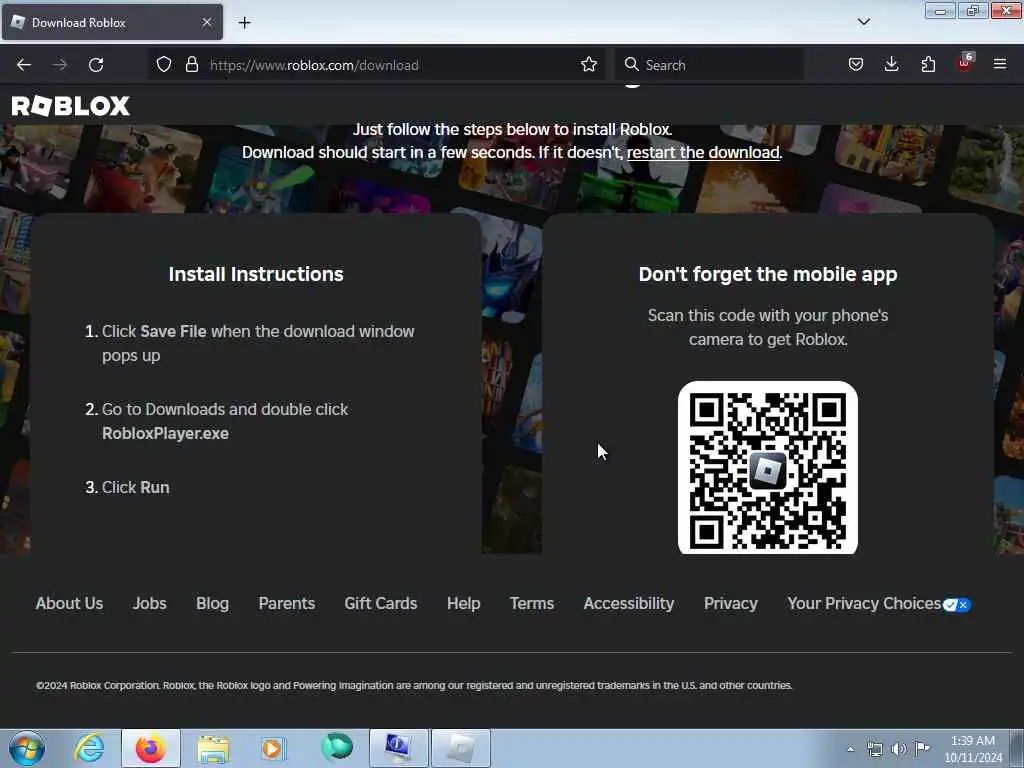Open the tracking protection shield icon
This screenshot has height=768, width=1024.
164,64
